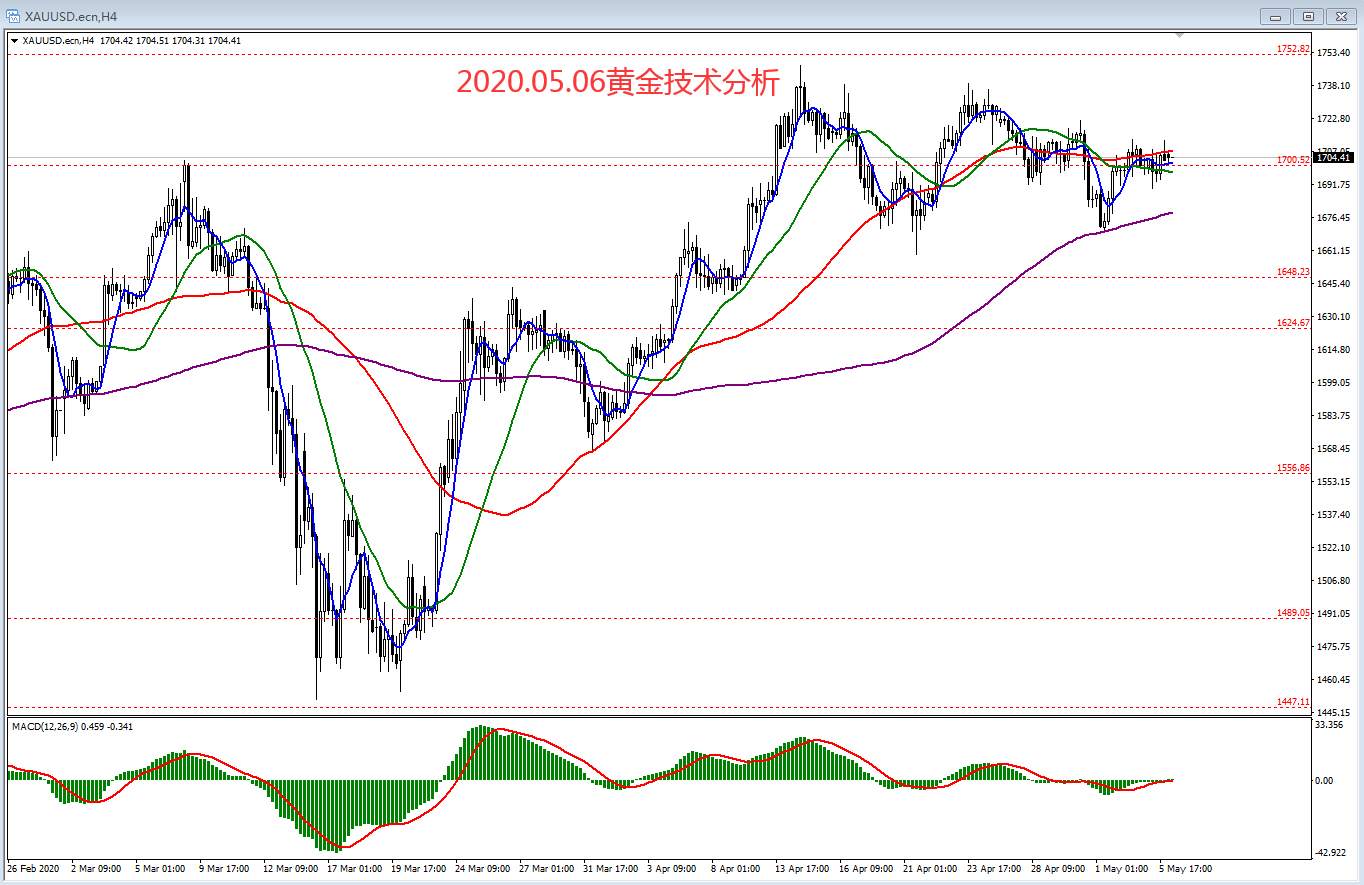
Task: Click the price scale value 1522.10
Action: [x=1334, y=548]
